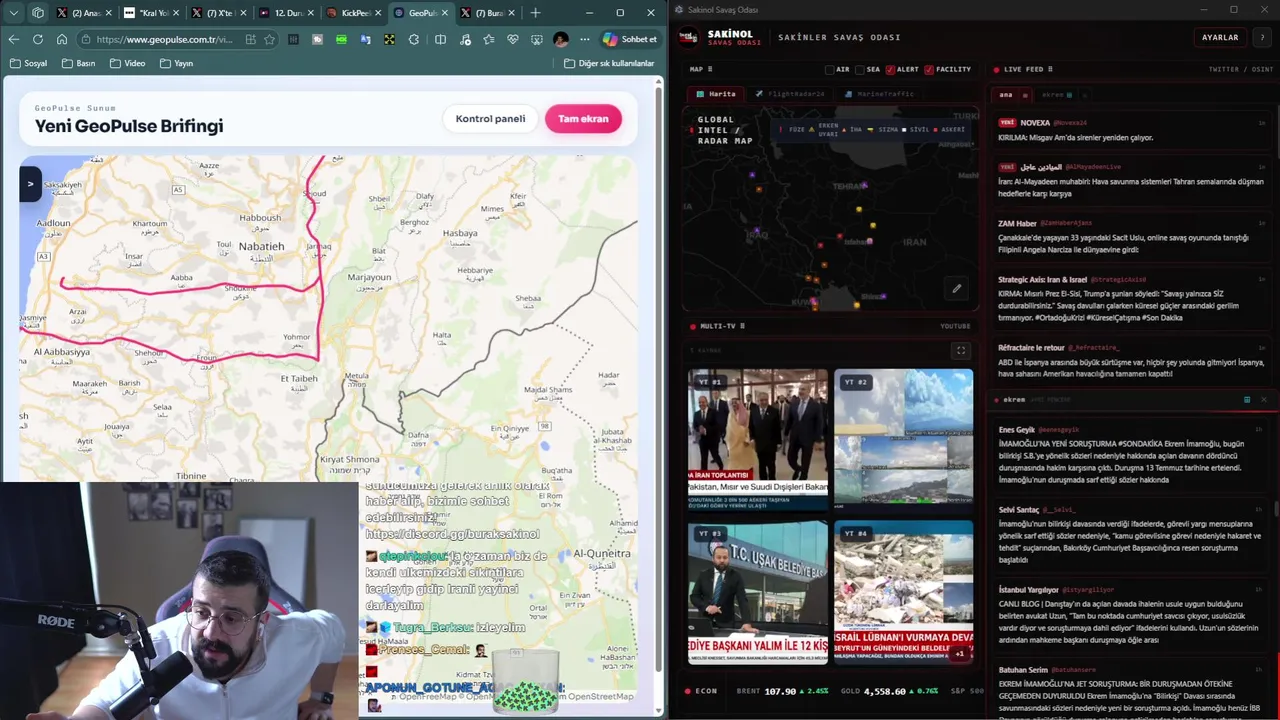1280x720 pixels.
Task: Open the Sosyal bookmarks folder
Action: [28, 63]
